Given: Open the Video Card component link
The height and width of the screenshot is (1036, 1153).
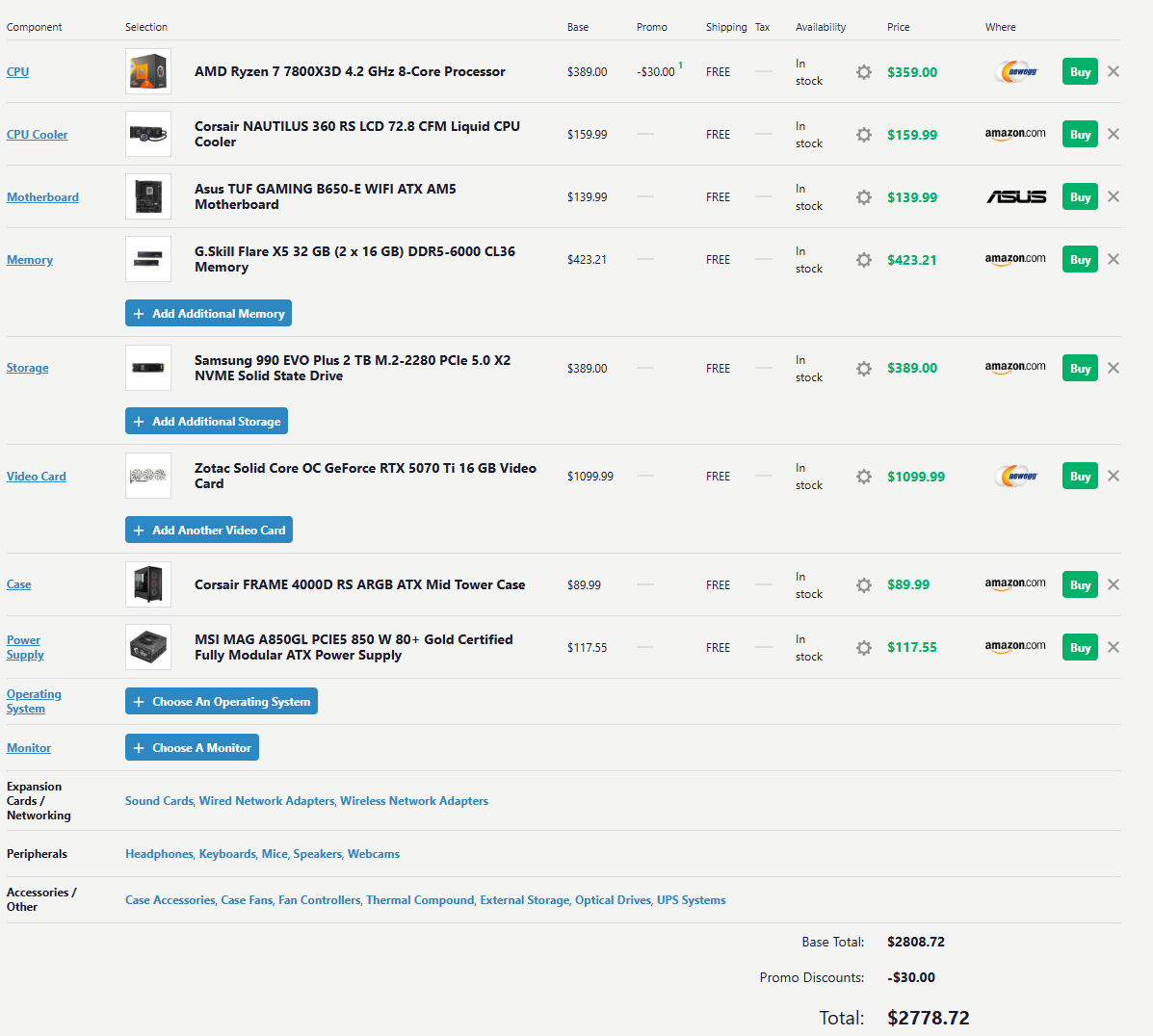Looking at the screenshot, I should (36, 477).
